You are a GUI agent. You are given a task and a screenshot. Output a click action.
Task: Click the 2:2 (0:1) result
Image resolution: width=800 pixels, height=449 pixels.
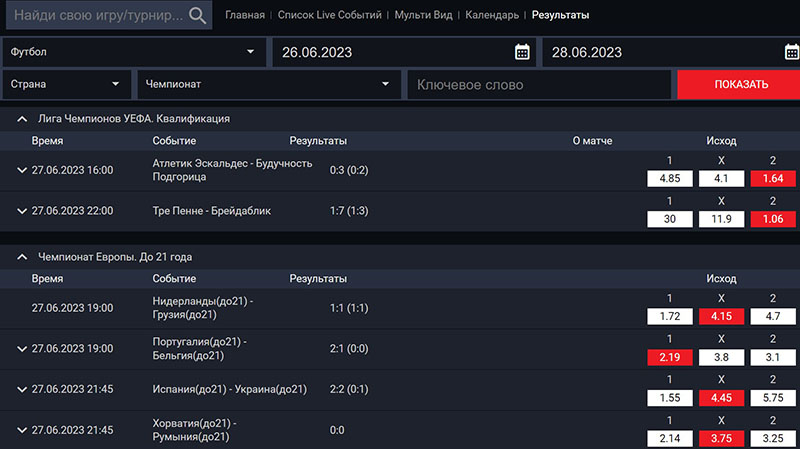pyautogui.click(x=349, y=389)
